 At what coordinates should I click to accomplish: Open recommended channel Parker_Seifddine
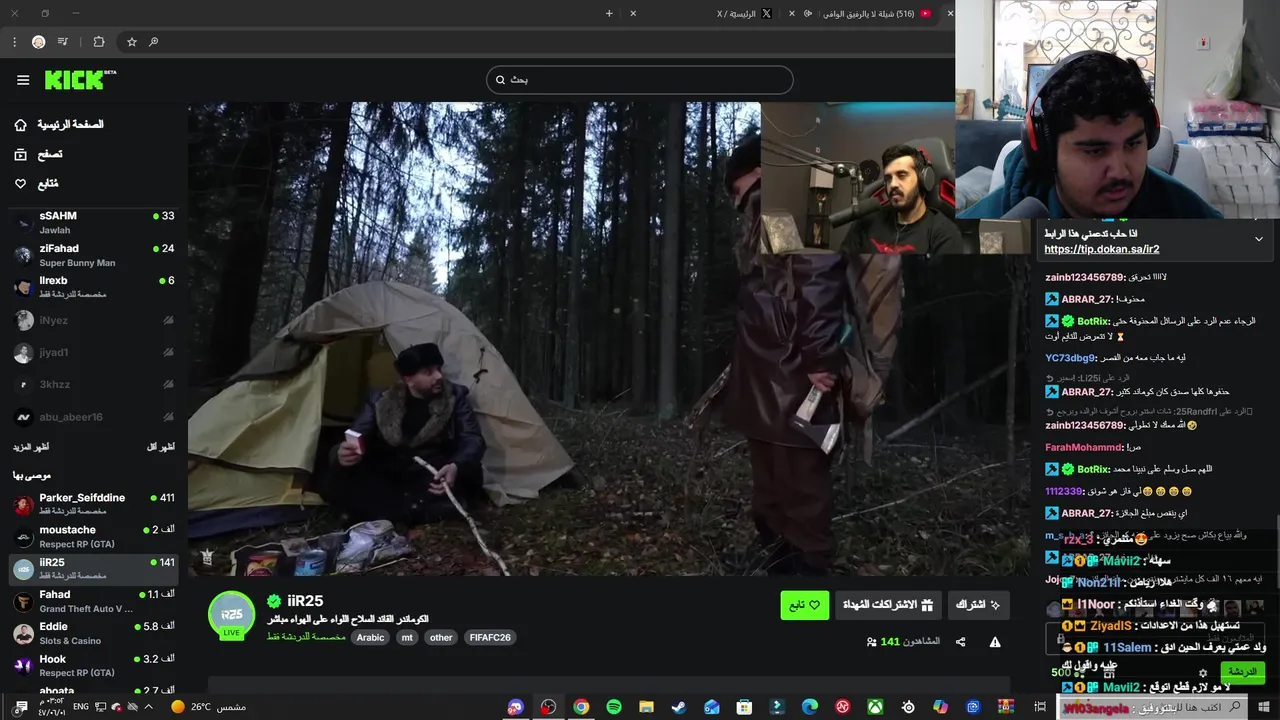coord(94,503)
